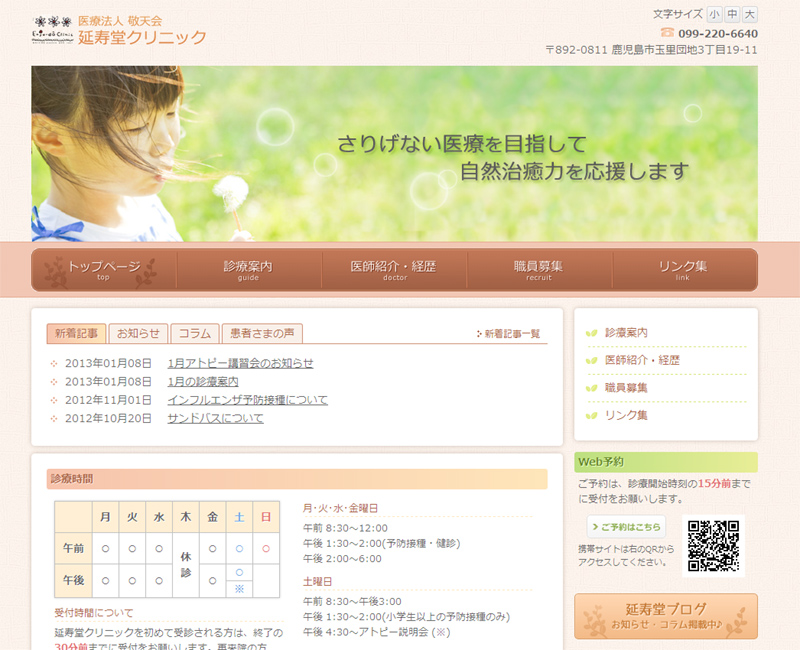This screenshot has height=650, width=800.
Task: Click the date 2012年11月01日
Action: [108, 400]
